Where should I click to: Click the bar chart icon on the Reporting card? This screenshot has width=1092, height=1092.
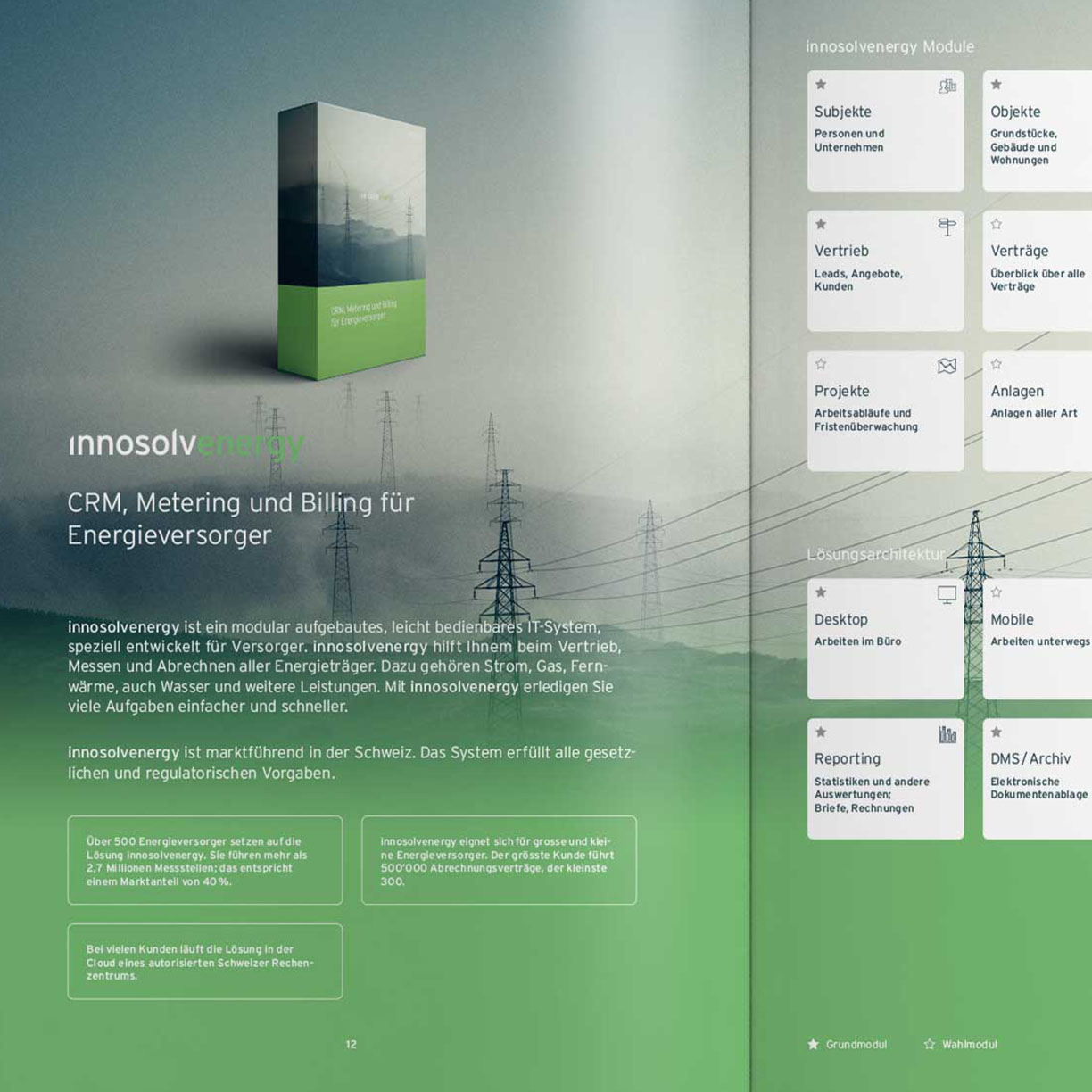[x=947, y=734]
